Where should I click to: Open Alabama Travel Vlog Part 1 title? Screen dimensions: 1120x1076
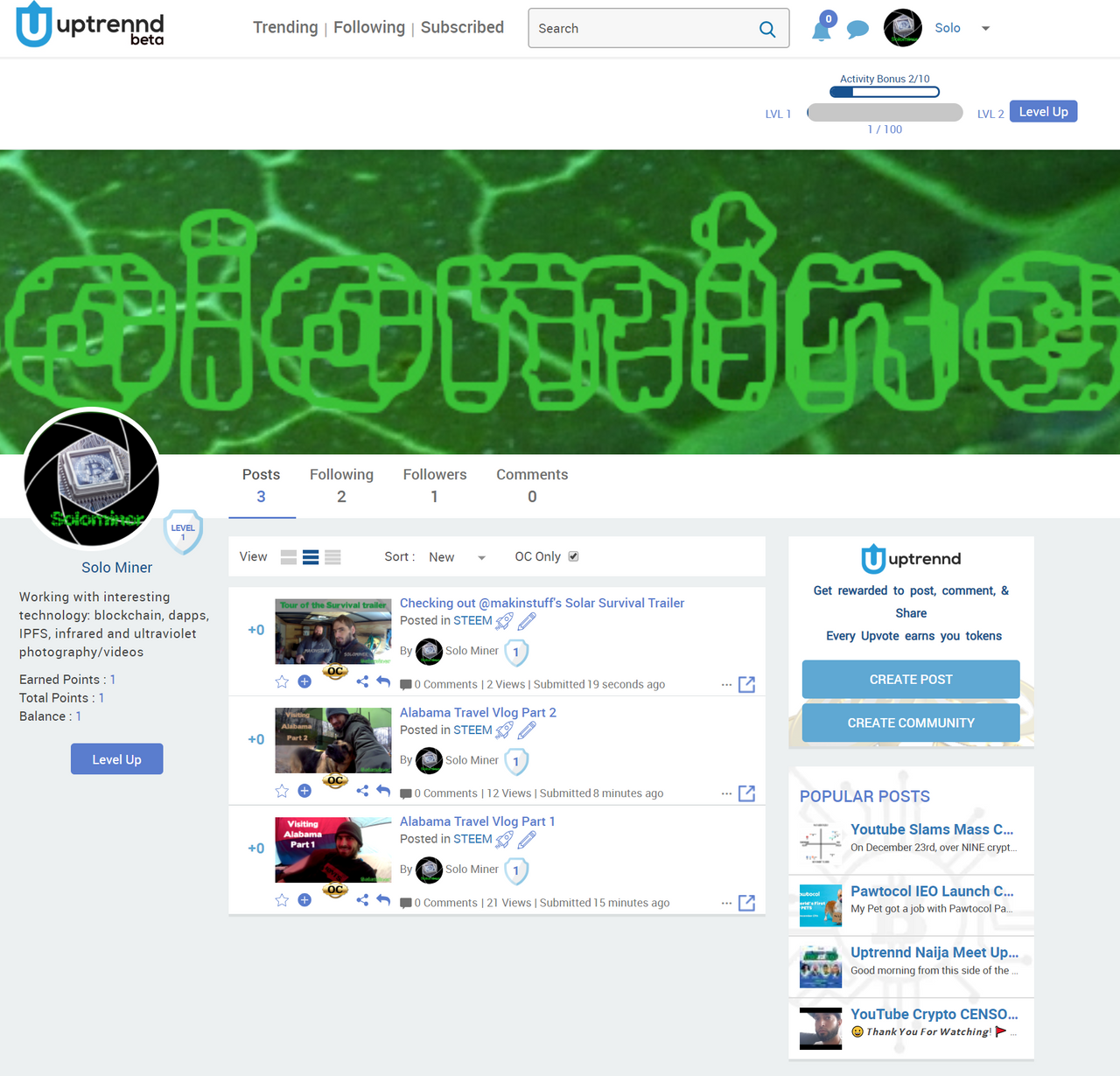tap(477, 822)
